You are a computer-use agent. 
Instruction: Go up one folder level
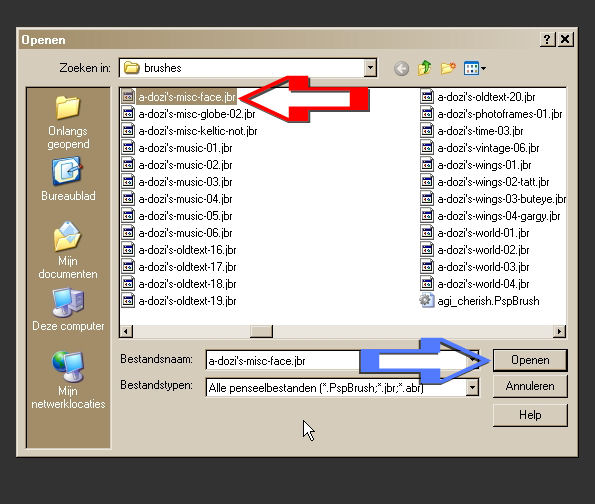click(x=425, y=68)
